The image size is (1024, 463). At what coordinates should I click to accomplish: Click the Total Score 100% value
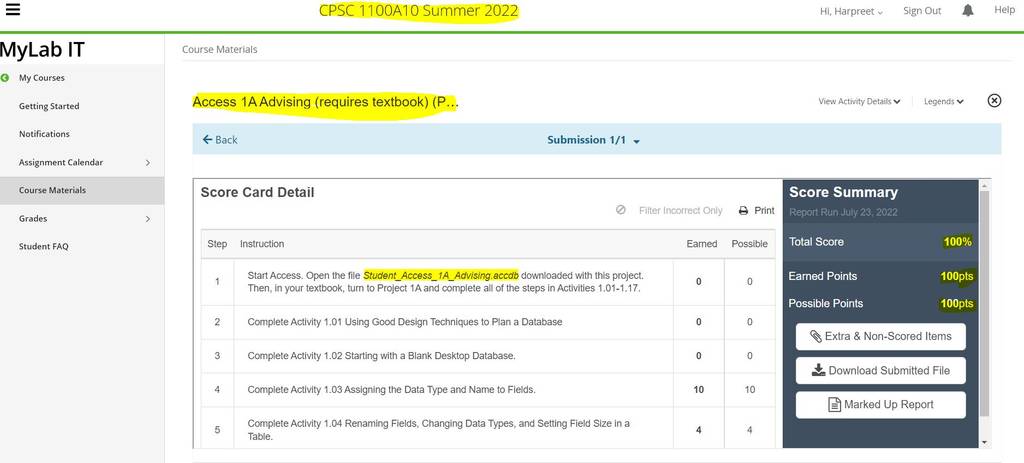pyautogui.click(x=957, y=242)
